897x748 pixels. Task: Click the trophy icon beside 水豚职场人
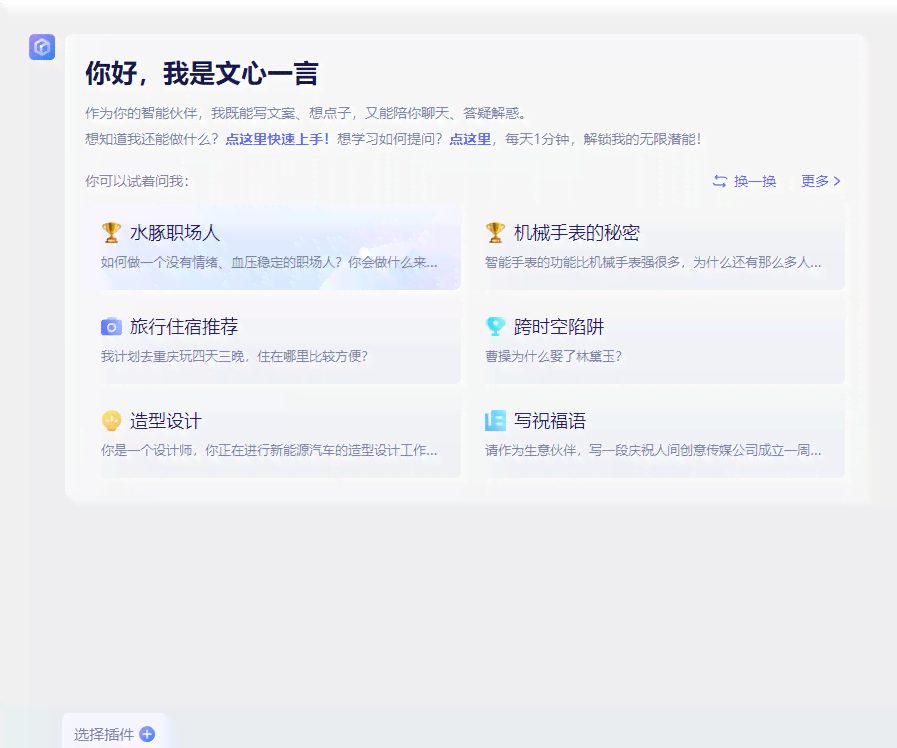(111, 233)
